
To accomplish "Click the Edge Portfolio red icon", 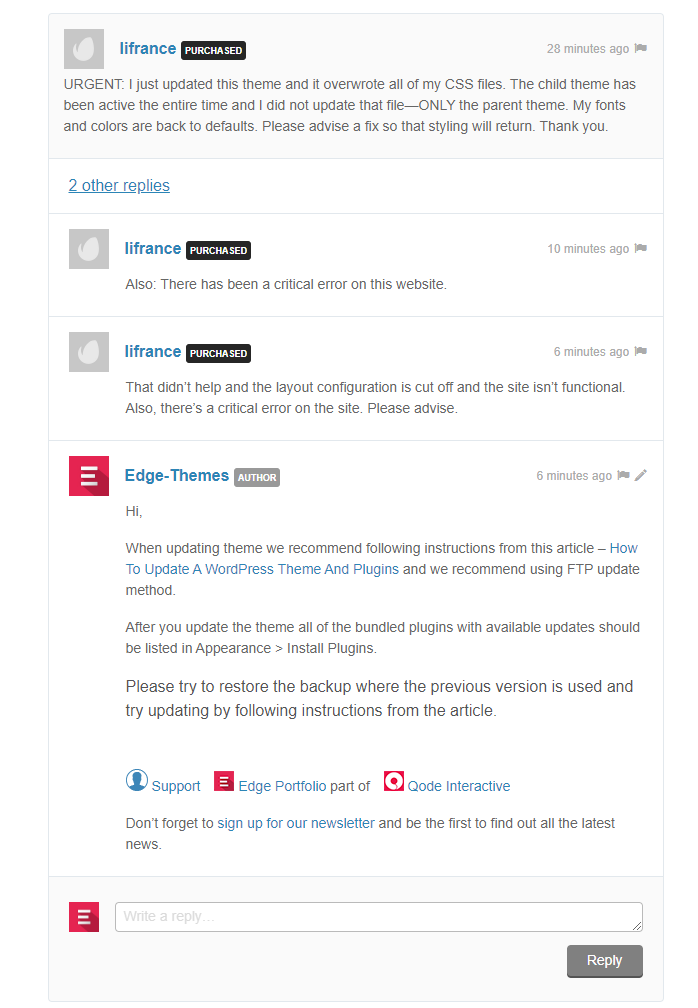I will pyautogui.click(x=224, y=781).
